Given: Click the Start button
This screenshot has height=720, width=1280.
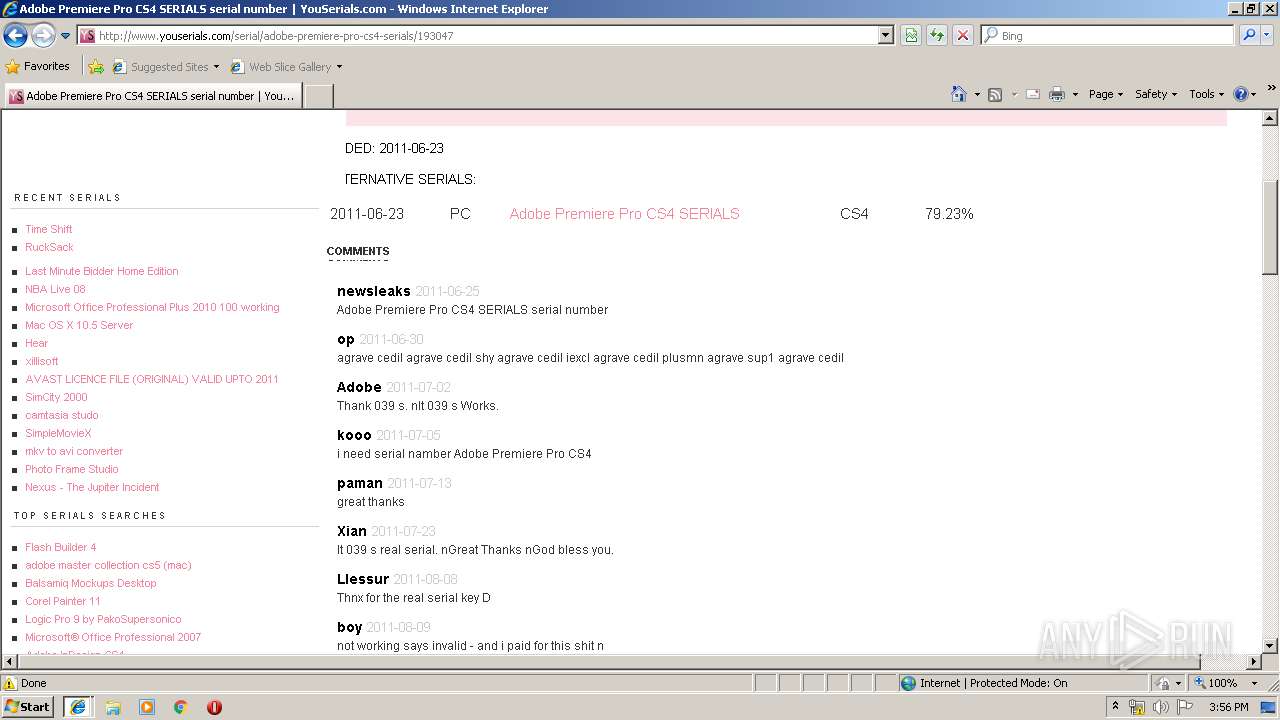Looking at the screenshot, I should pos(28,706).
